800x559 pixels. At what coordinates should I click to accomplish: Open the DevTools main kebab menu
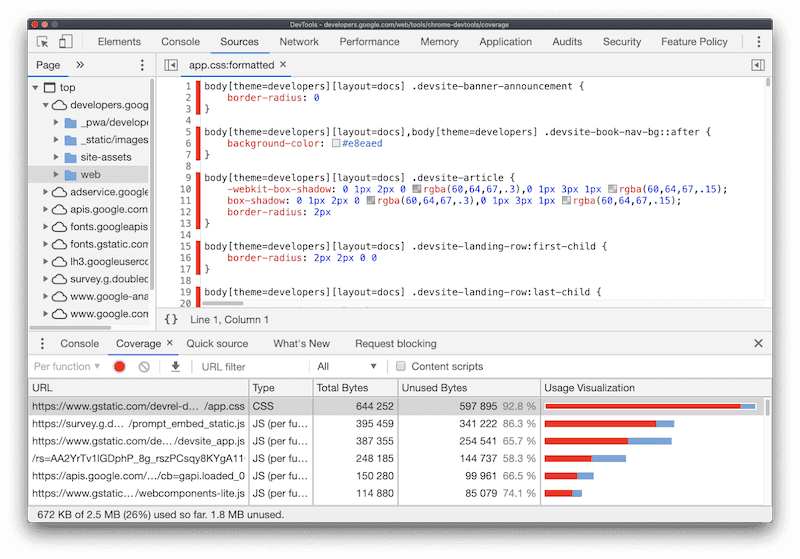pos(758,42)
